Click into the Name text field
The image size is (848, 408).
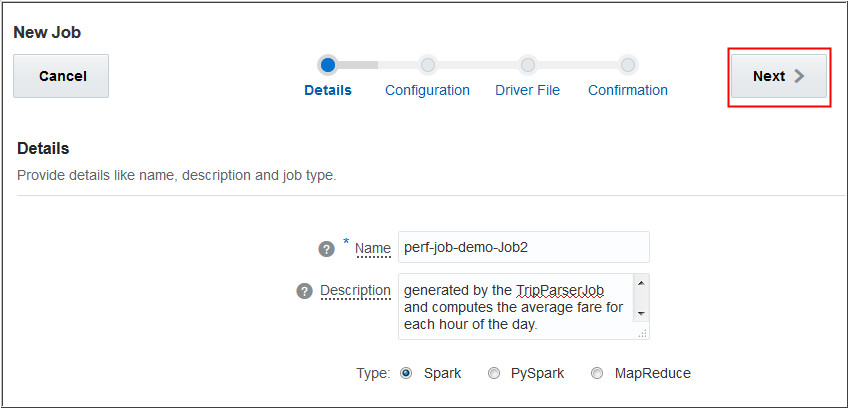[x=523, y=247]
